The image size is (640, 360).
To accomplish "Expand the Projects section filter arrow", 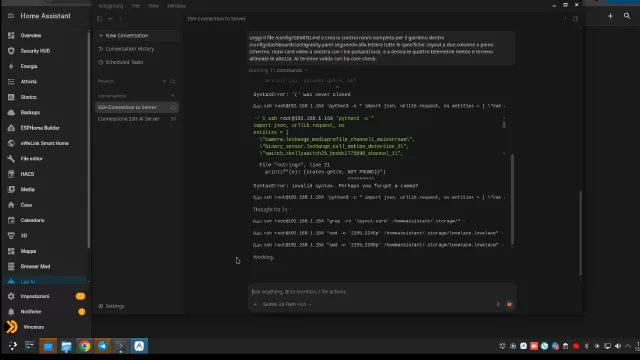I will (164, 81).
